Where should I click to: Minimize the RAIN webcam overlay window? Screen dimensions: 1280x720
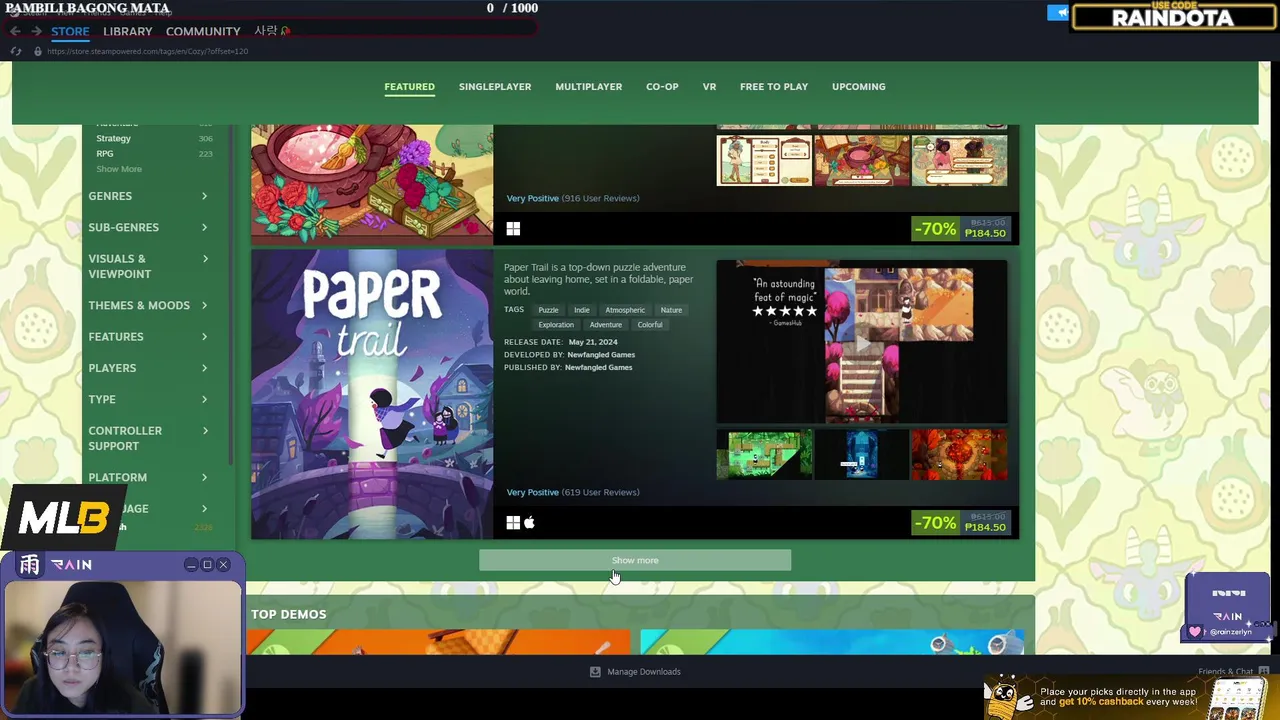click(x=190, y=565)
